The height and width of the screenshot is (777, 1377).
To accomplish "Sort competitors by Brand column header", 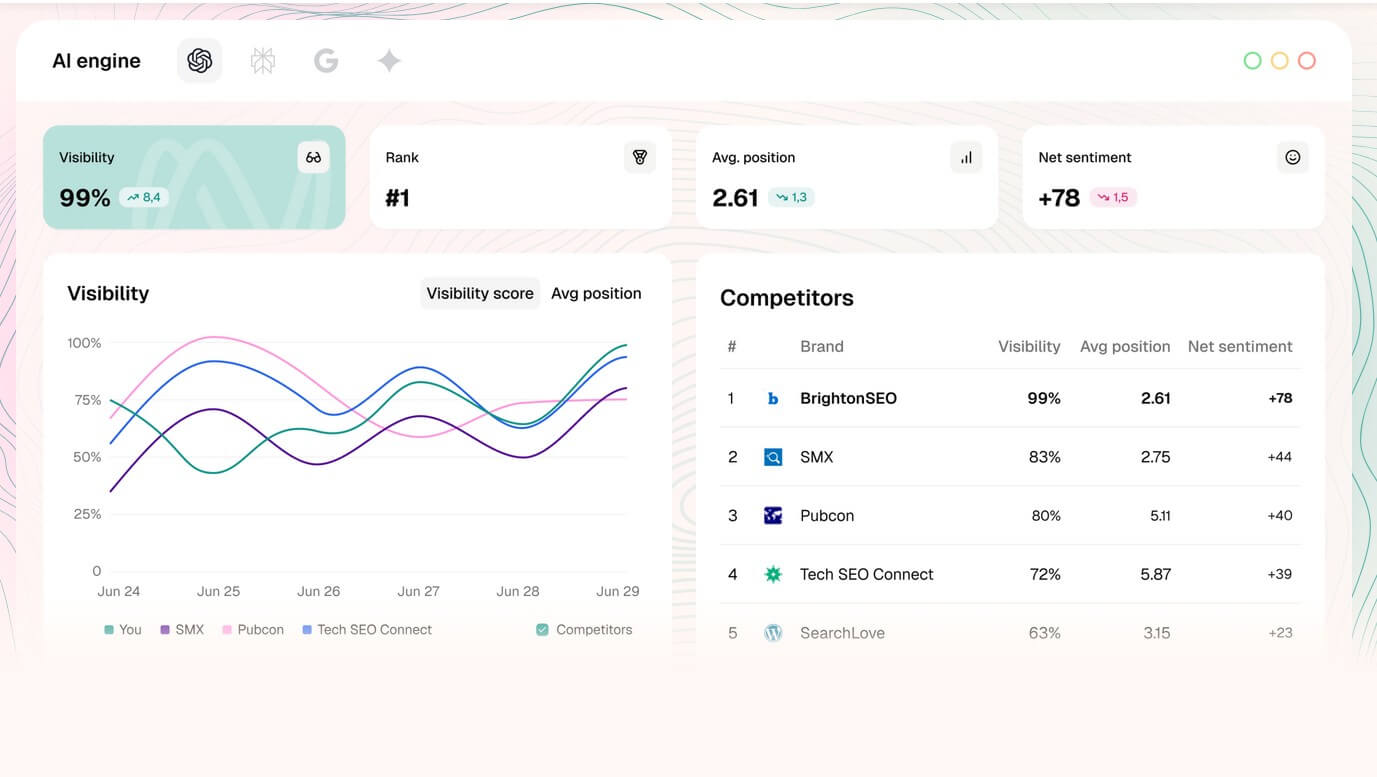I will coord(822,347).
